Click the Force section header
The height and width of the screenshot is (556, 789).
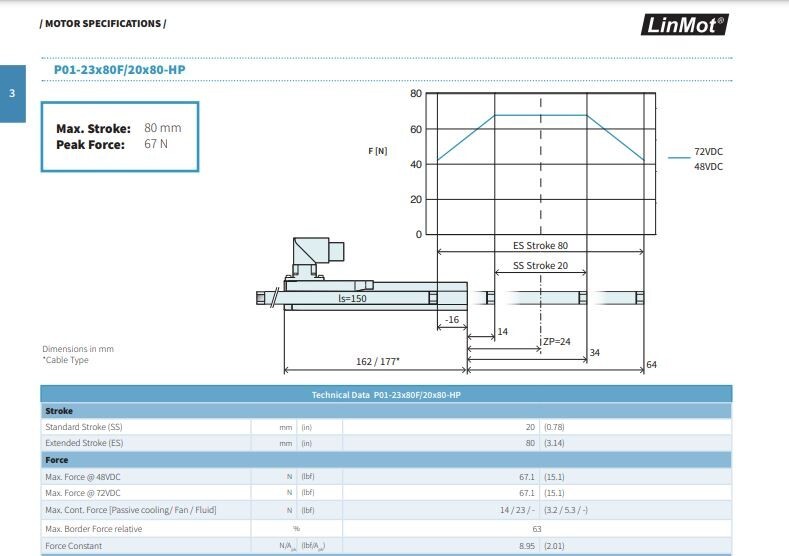point(386,460)
